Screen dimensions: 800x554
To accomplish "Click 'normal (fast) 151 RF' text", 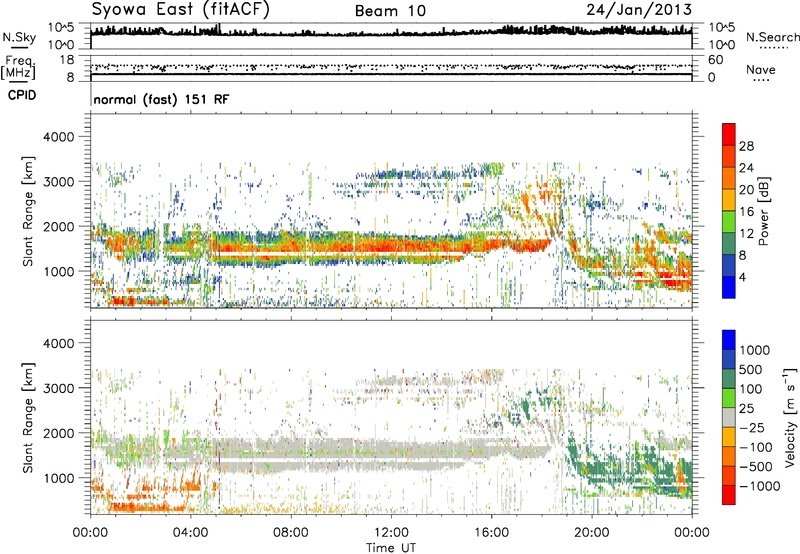I will pos(161,99).
